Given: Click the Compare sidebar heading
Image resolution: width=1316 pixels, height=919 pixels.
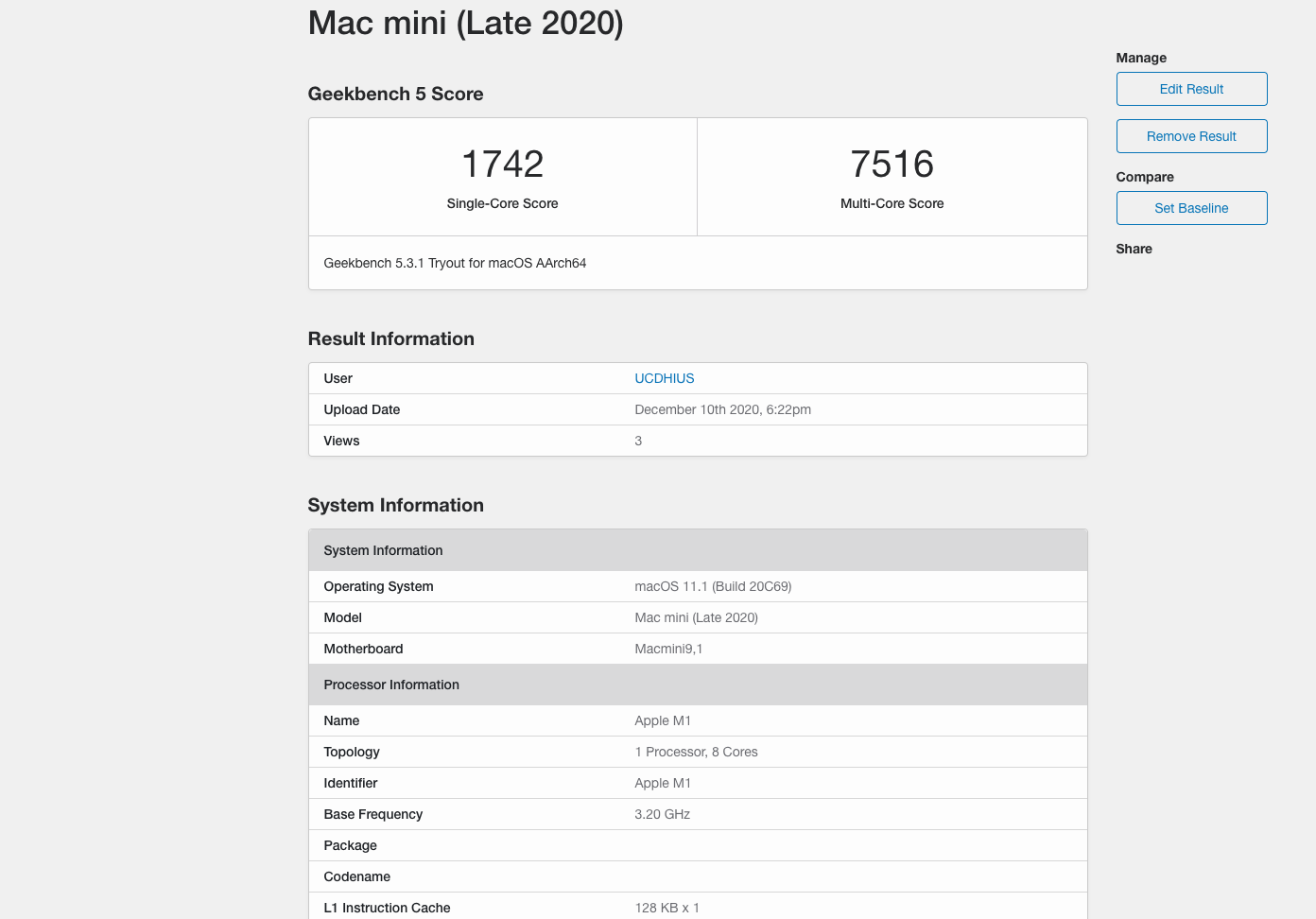Looking at the screenshot, I should (x=1145, y=177).
